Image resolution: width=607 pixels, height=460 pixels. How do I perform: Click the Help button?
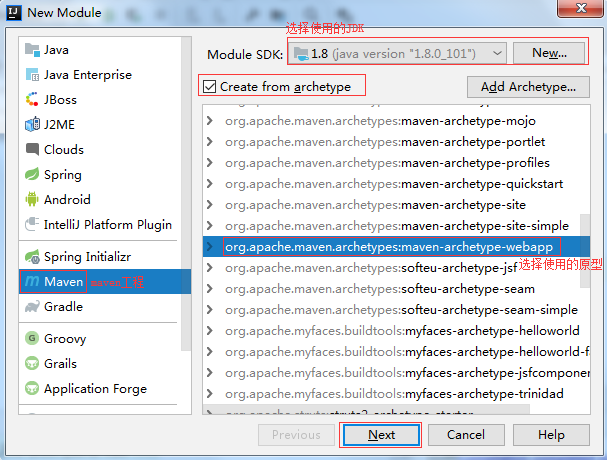(x=551, y=435)
